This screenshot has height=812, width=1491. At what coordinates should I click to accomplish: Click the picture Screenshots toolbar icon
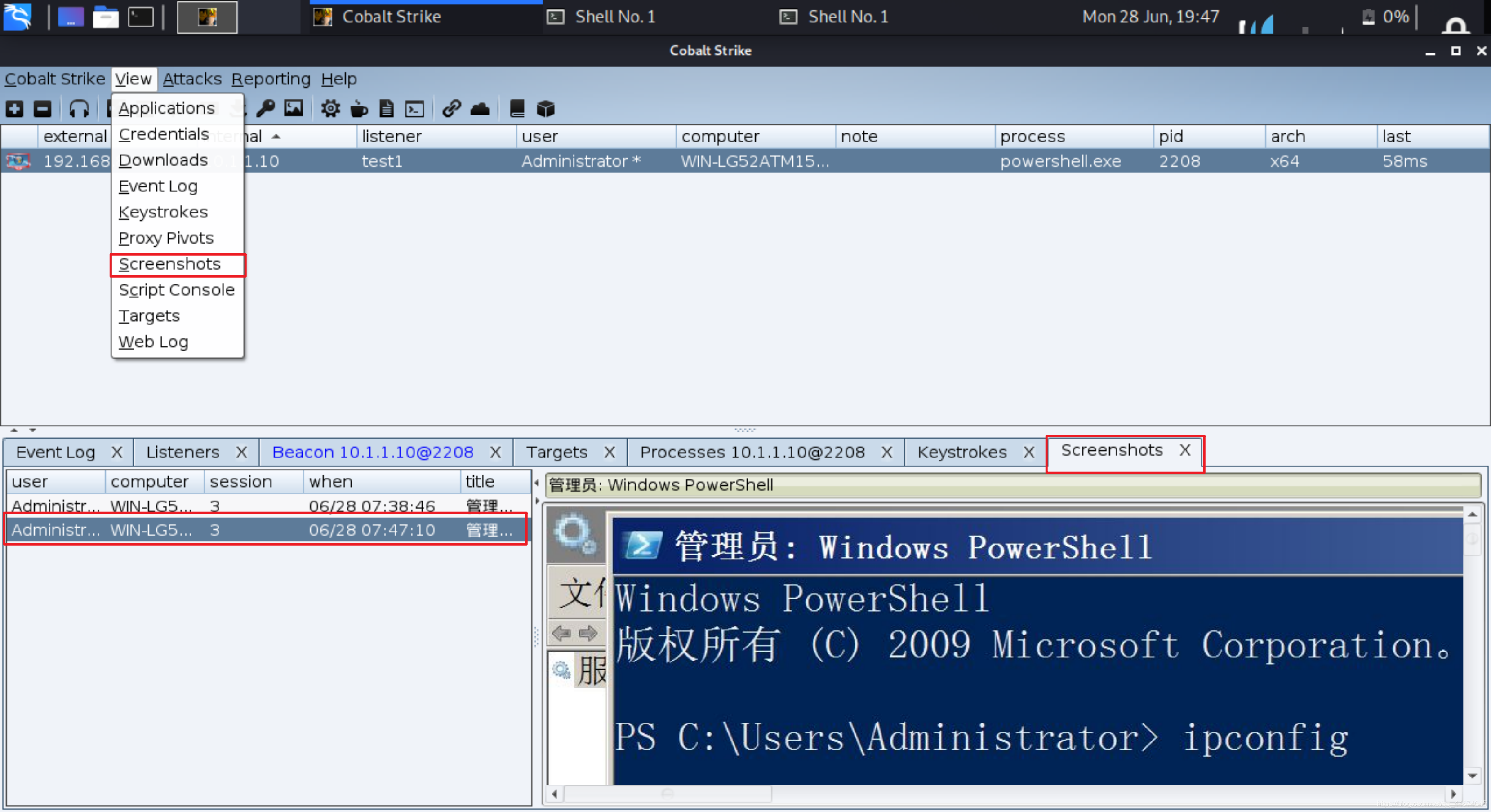click(x=294, y=109)
